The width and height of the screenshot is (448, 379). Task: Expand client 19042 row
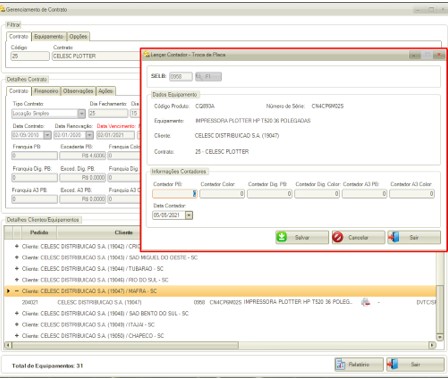pyautogui.click(x=17, y=246)
